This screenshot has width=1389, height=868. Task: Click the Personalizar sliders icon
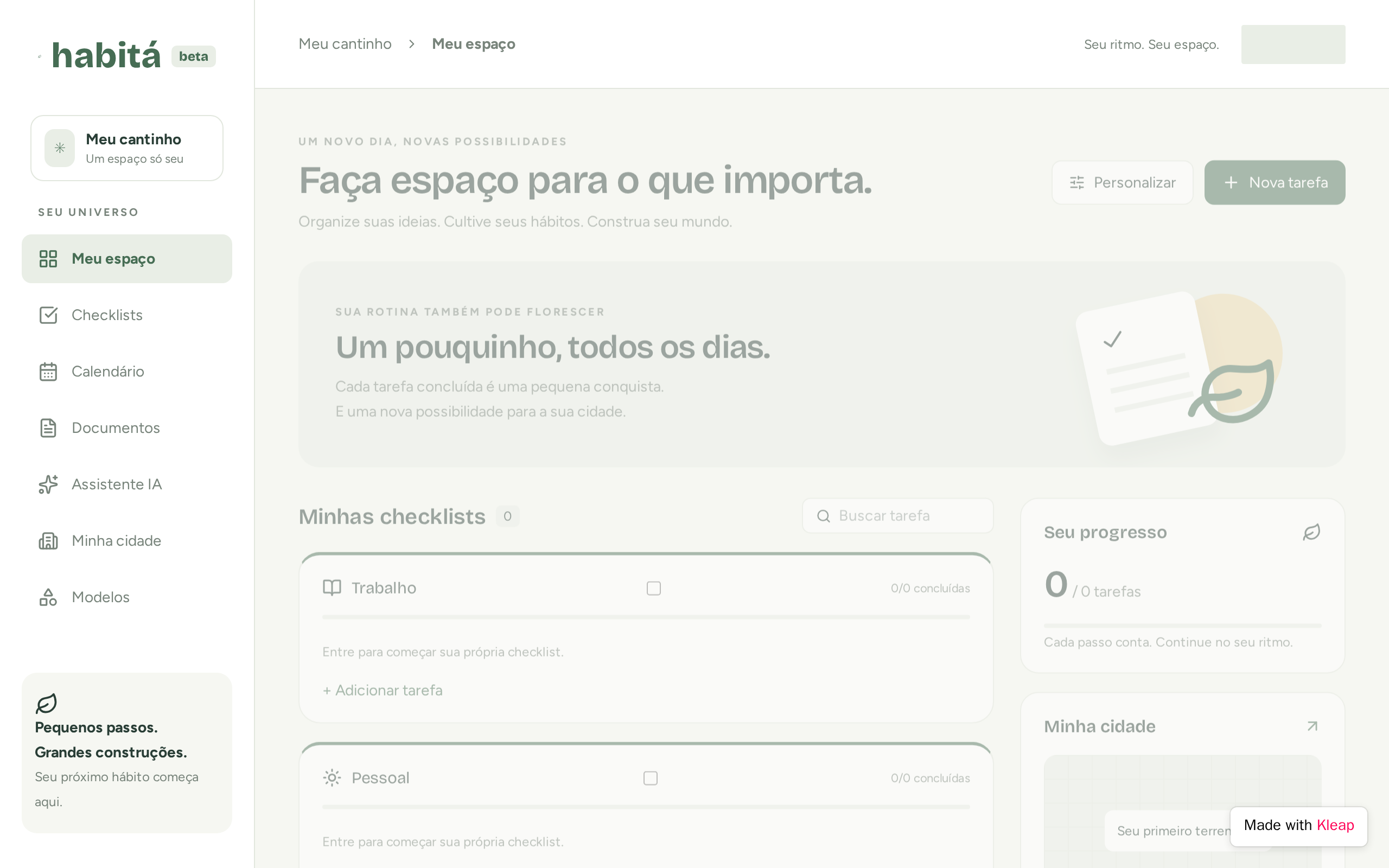[x=1077, y=183]
